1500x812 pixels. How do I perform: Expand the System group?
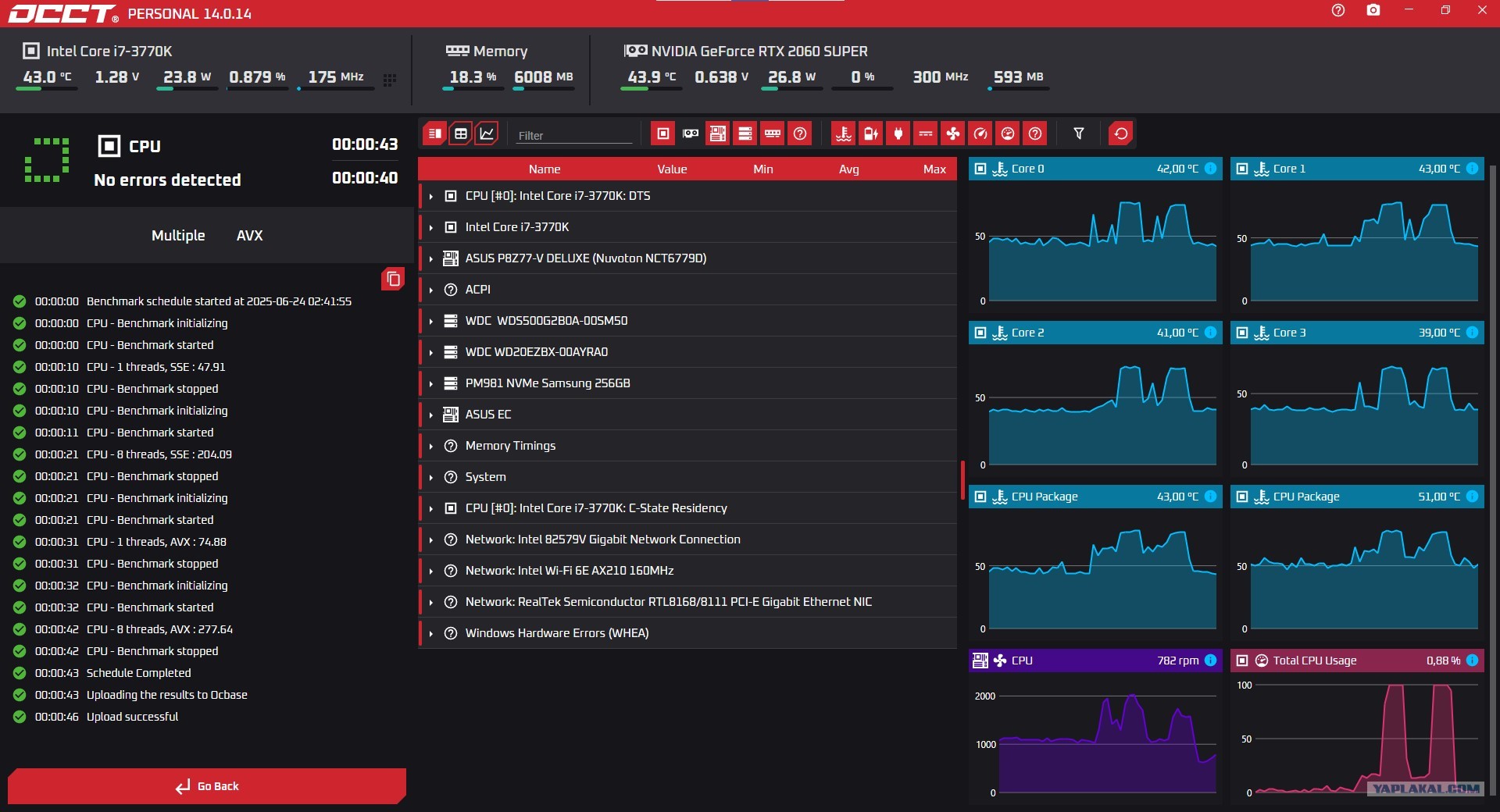coord(430,477)
